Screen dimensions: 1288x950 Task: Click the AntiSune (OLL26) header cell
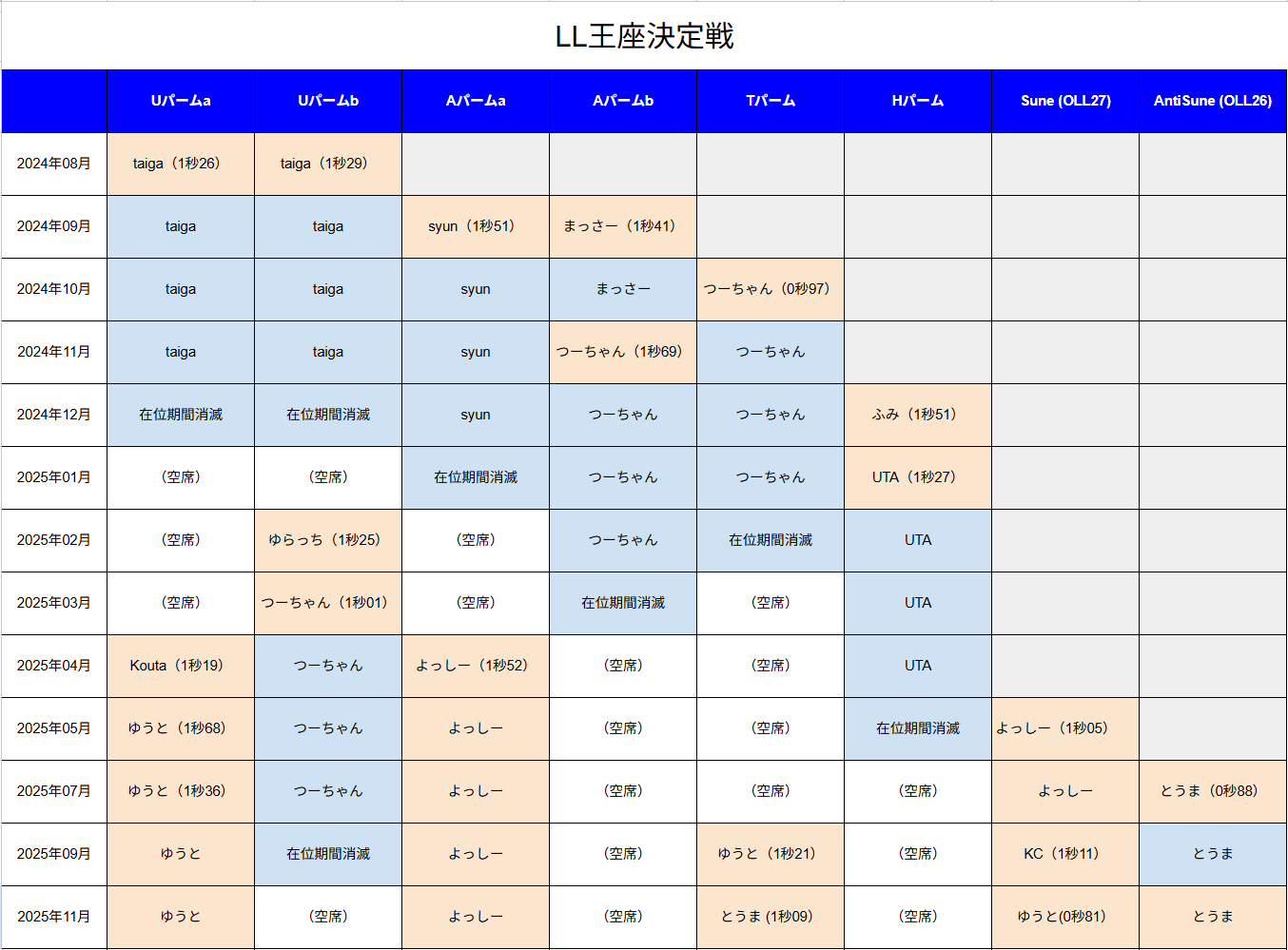[x=1213, y=101]
